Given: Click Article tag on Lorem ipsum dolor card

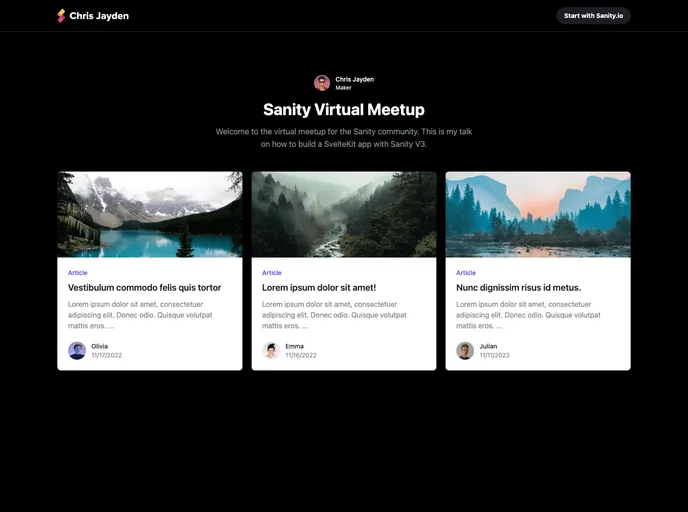Looking at the screenshot, I should tap(272, 273).
